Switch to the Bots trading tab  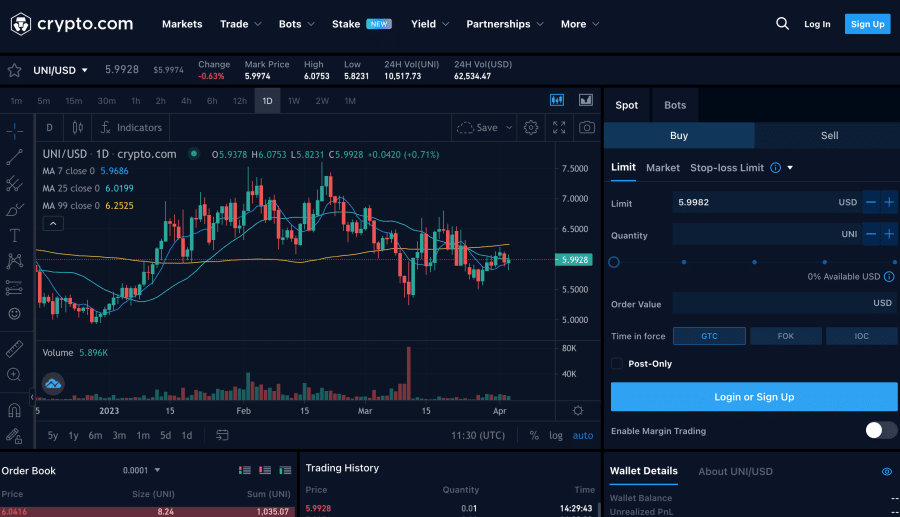[x=675, y=105]
